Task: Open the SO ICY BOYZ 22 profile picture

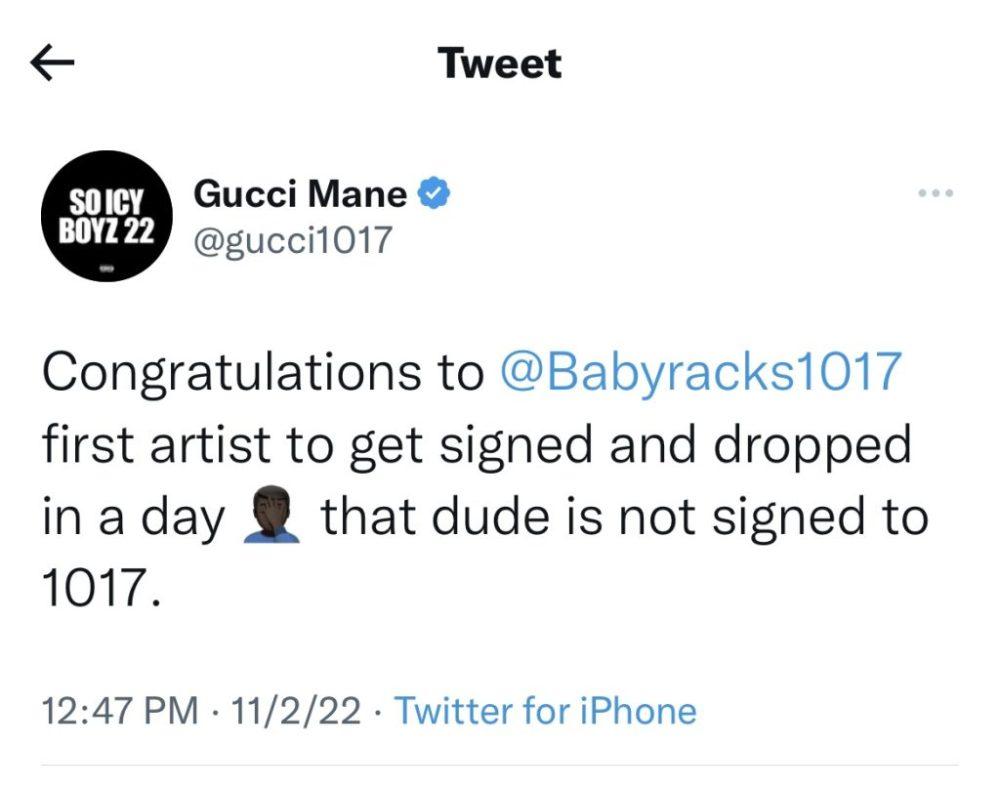Action: coord(106,215)
